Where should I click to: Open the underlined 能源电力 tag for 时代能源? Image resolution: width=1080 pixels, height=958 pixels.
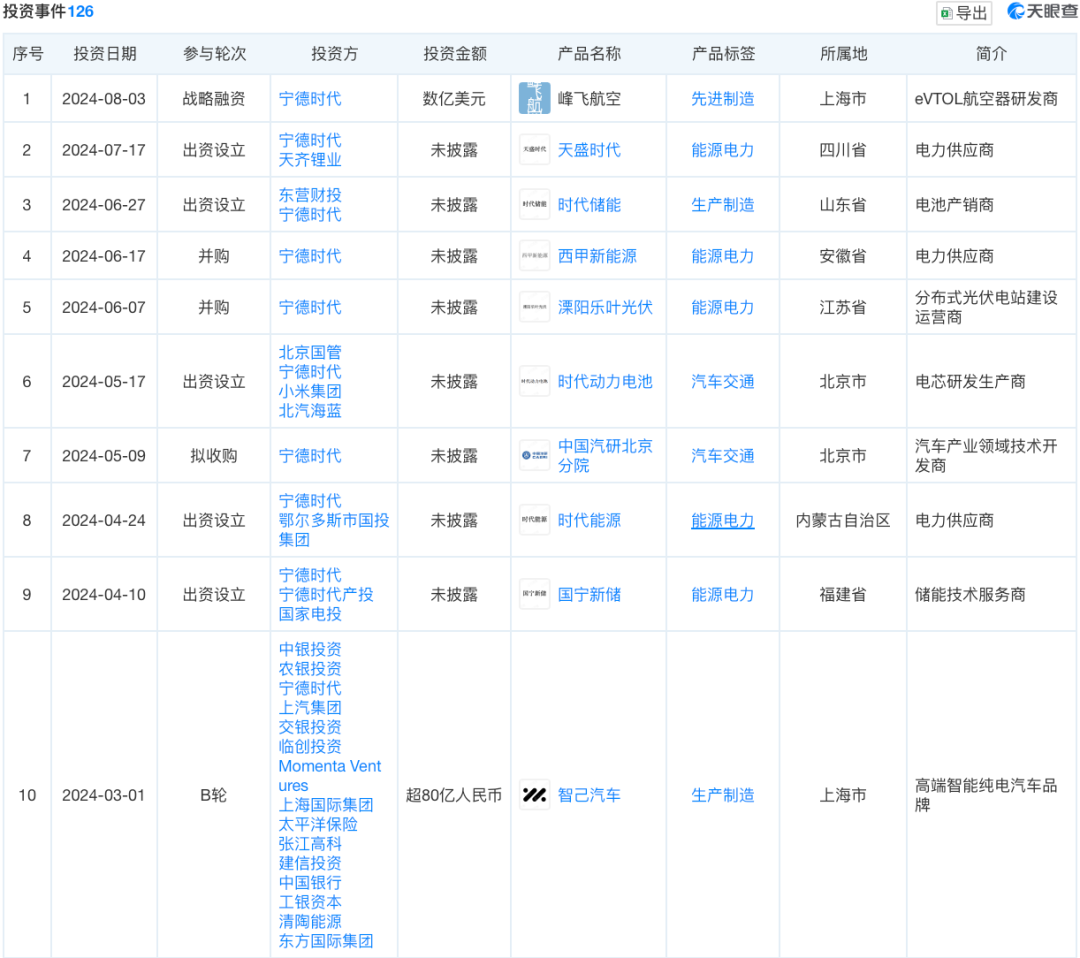[x=722, y=521]
